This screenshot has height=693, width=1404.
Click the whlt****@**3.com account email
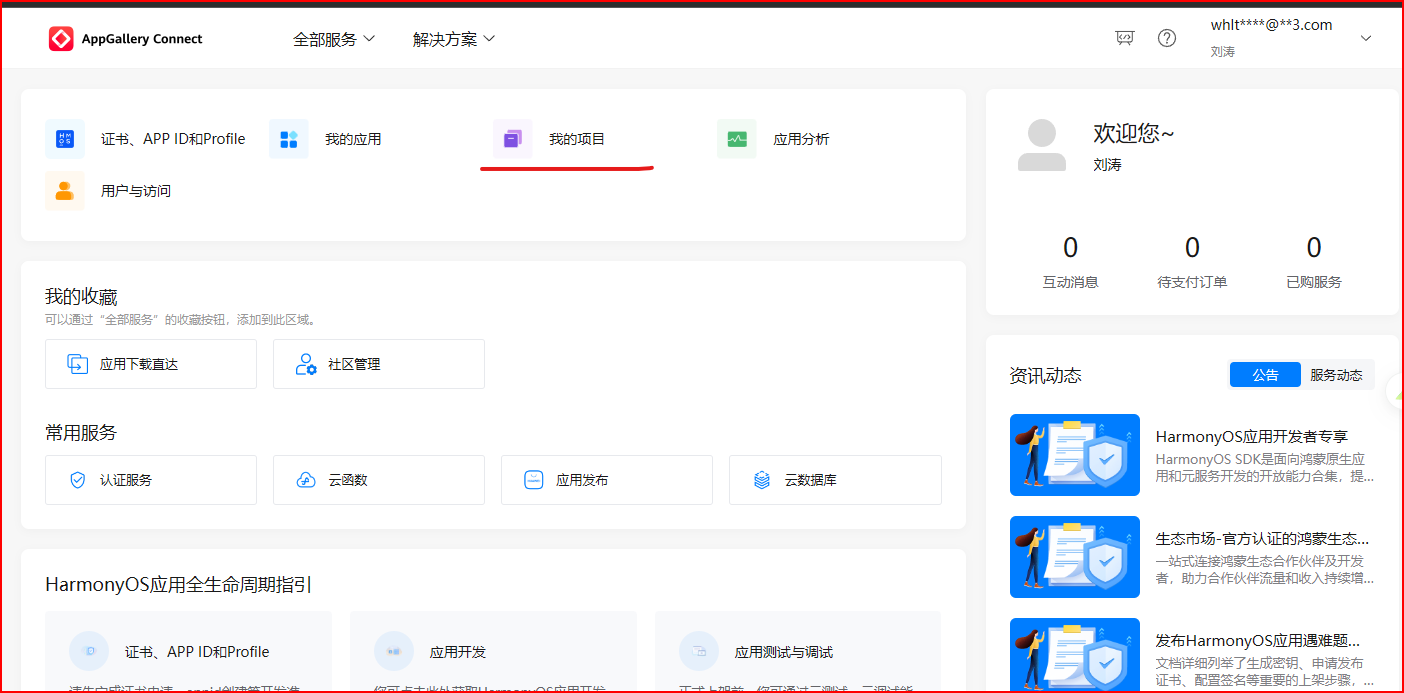click(1271, 25)
